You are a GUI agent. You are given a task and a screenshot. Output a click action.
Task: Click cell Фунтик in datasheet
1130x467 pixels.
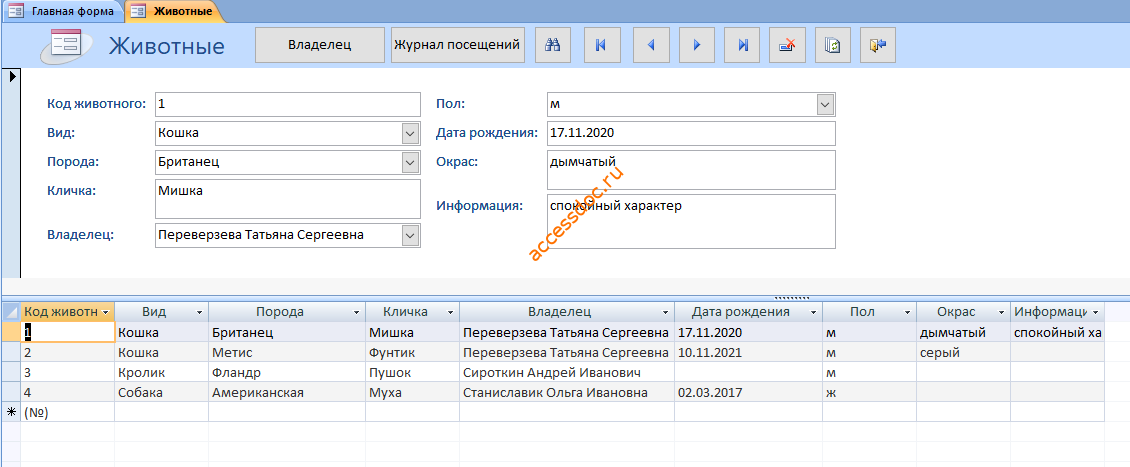(x=412, y=352)
